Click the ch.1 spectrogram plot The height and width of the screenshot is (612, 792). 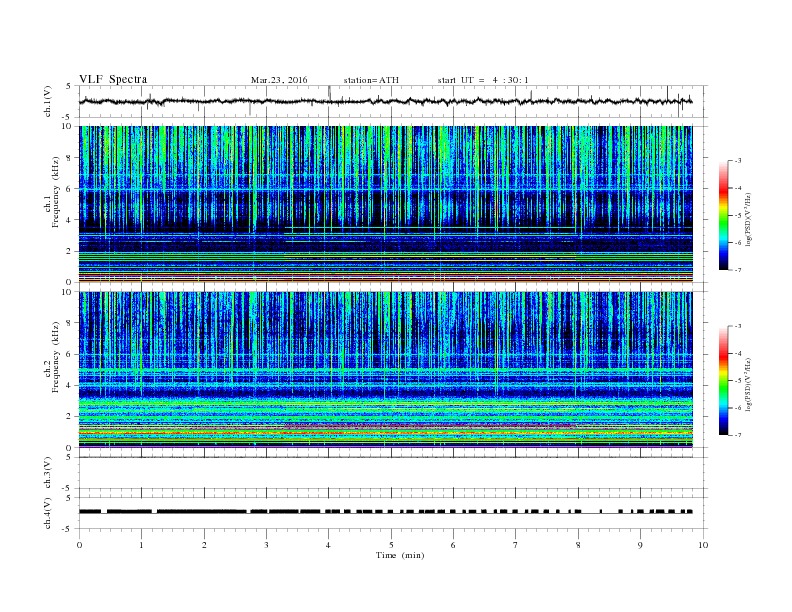pyautogui.click(x=386, y=204)
